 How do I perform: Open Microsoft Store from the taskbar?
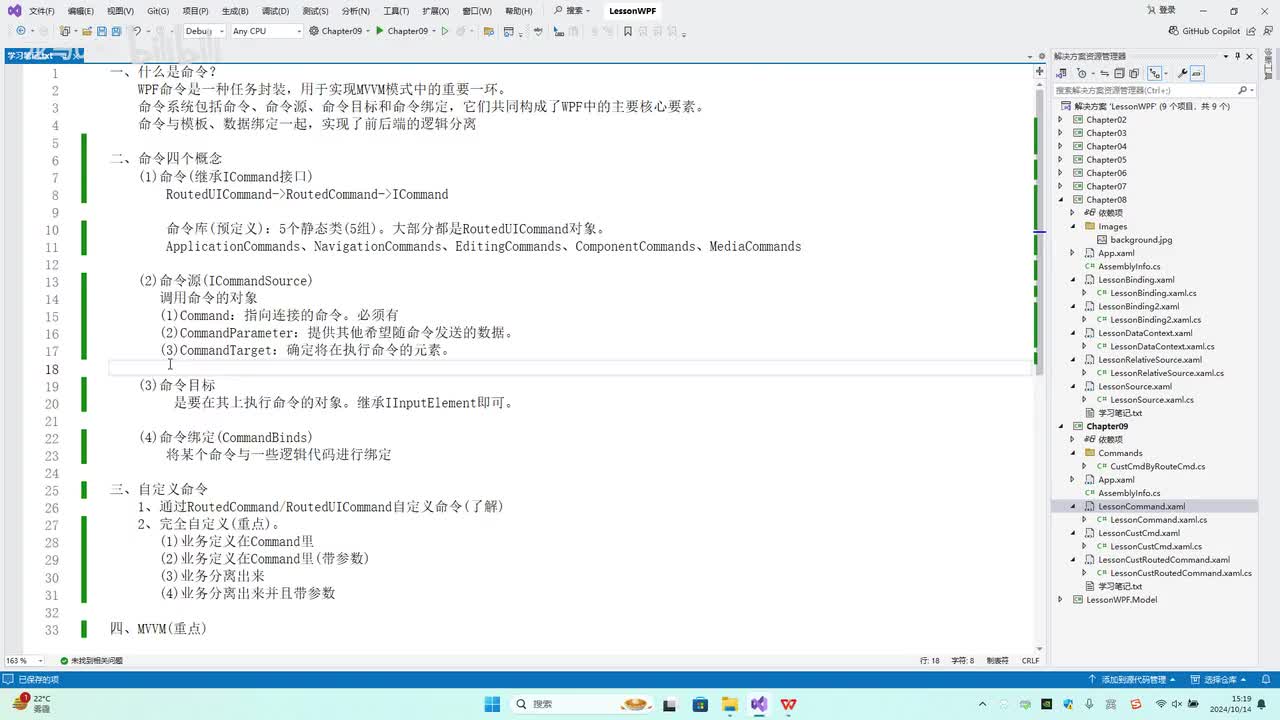click(x=699, y=704)
